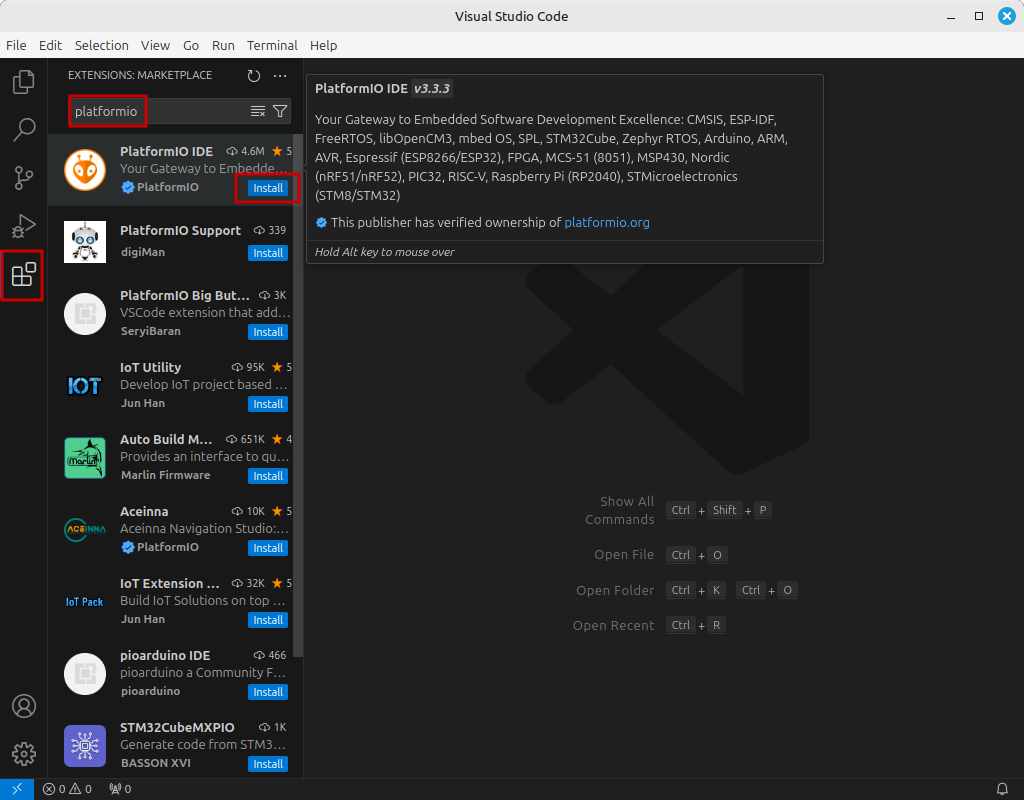Viewport: 1024px width, 800px height.
Task: Install the STM32CubeMXPIO extension
Action: pos(268,764)
